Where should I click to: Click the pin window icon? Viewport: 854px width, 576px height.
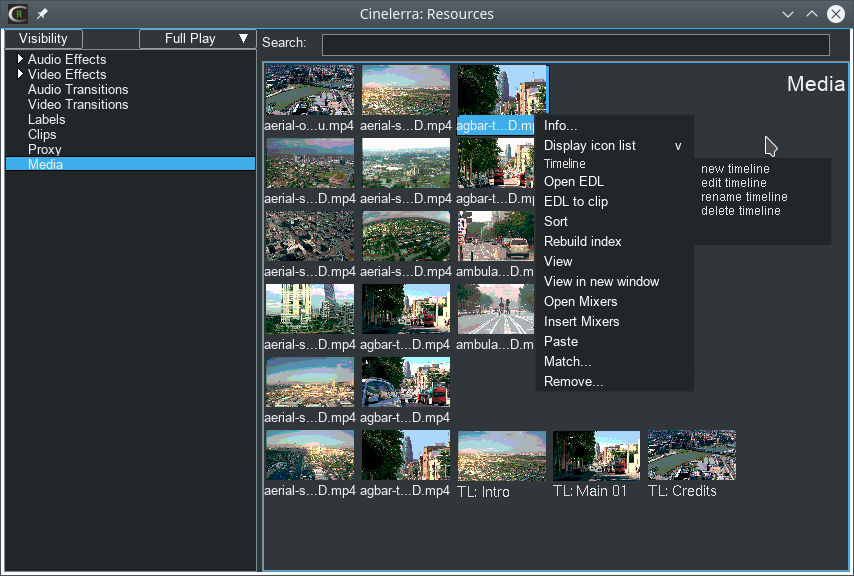coord(42,14)
